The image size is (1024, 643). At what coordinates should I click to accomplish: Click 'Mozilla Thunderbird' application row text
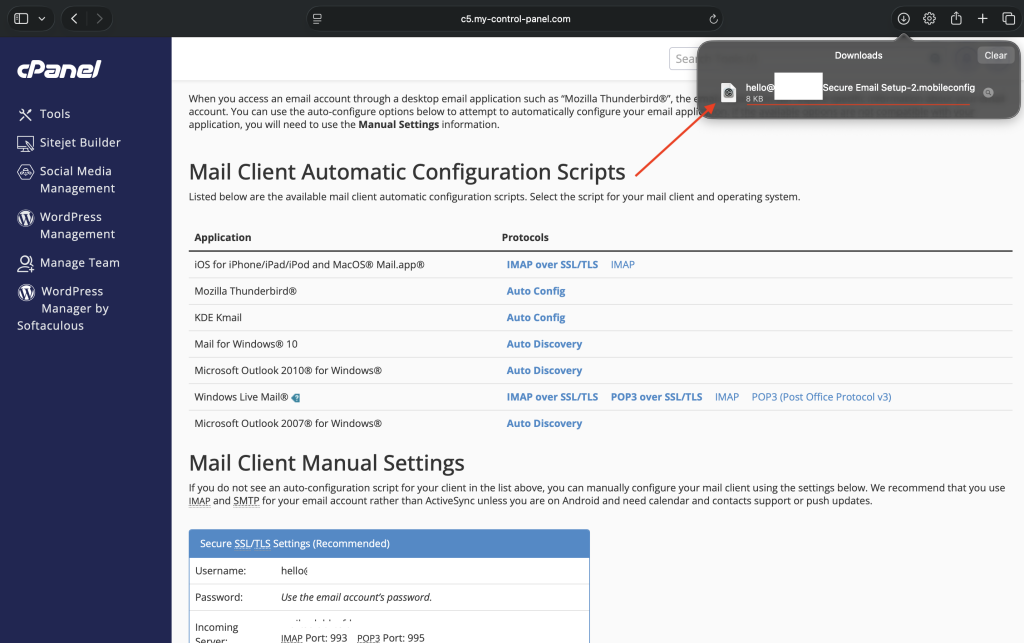click(x=246, y=291)
